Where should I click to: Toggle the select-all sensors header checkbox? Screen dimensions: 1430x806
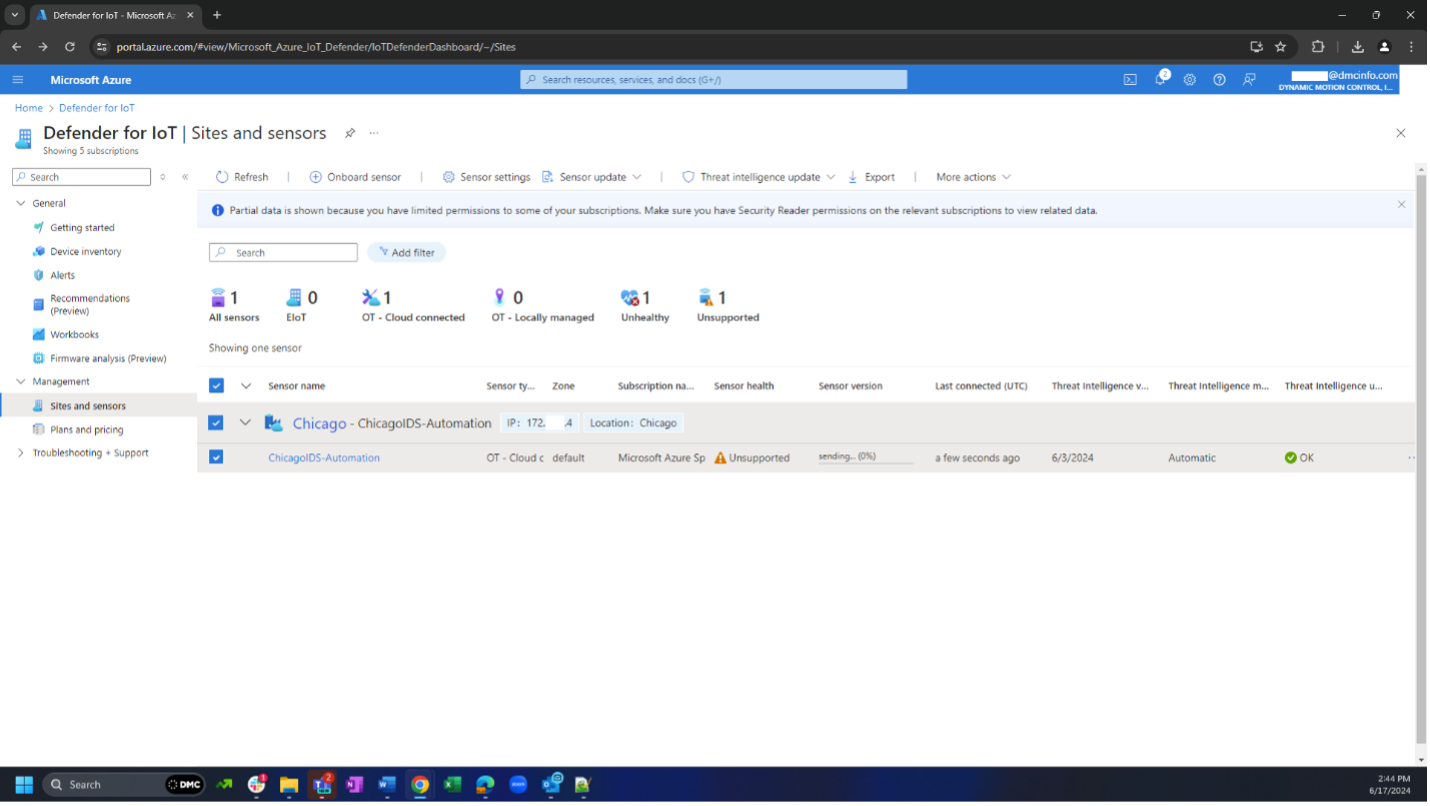(x=216, y=386)
